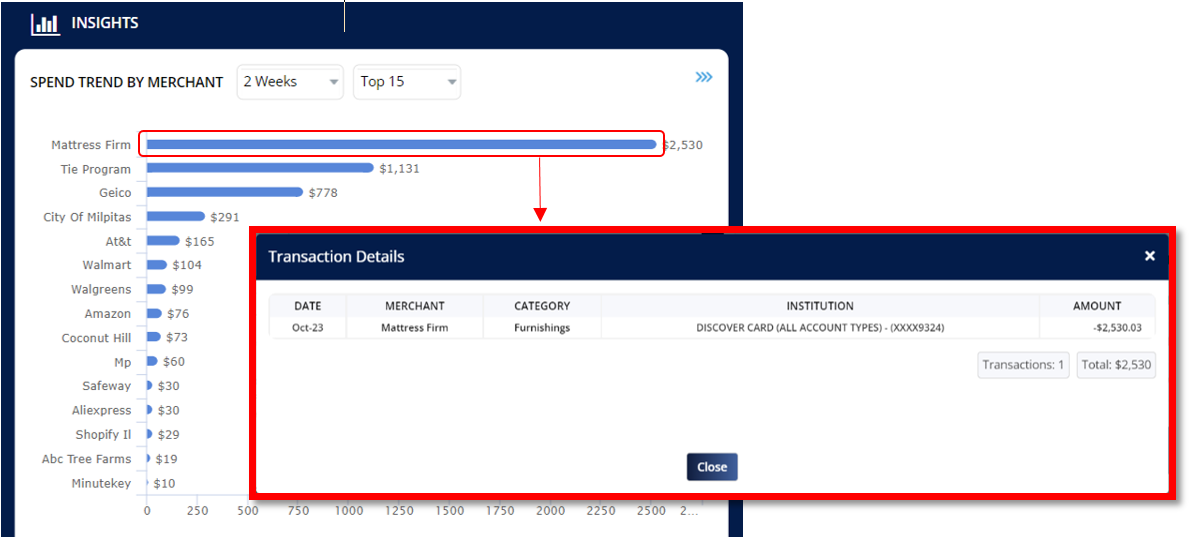Click the $291 value label

[x=225, y=217]
